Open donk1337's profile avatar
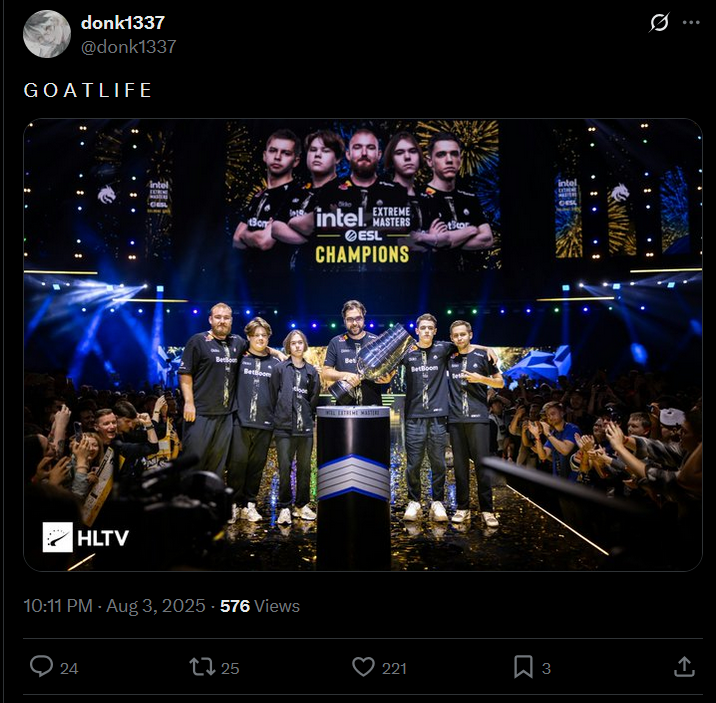The image size is (716, 703). [47, 34]
